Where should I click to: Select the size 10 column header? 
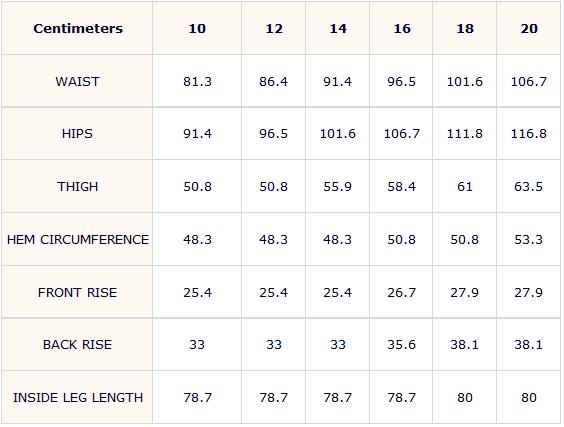point(197,28)
